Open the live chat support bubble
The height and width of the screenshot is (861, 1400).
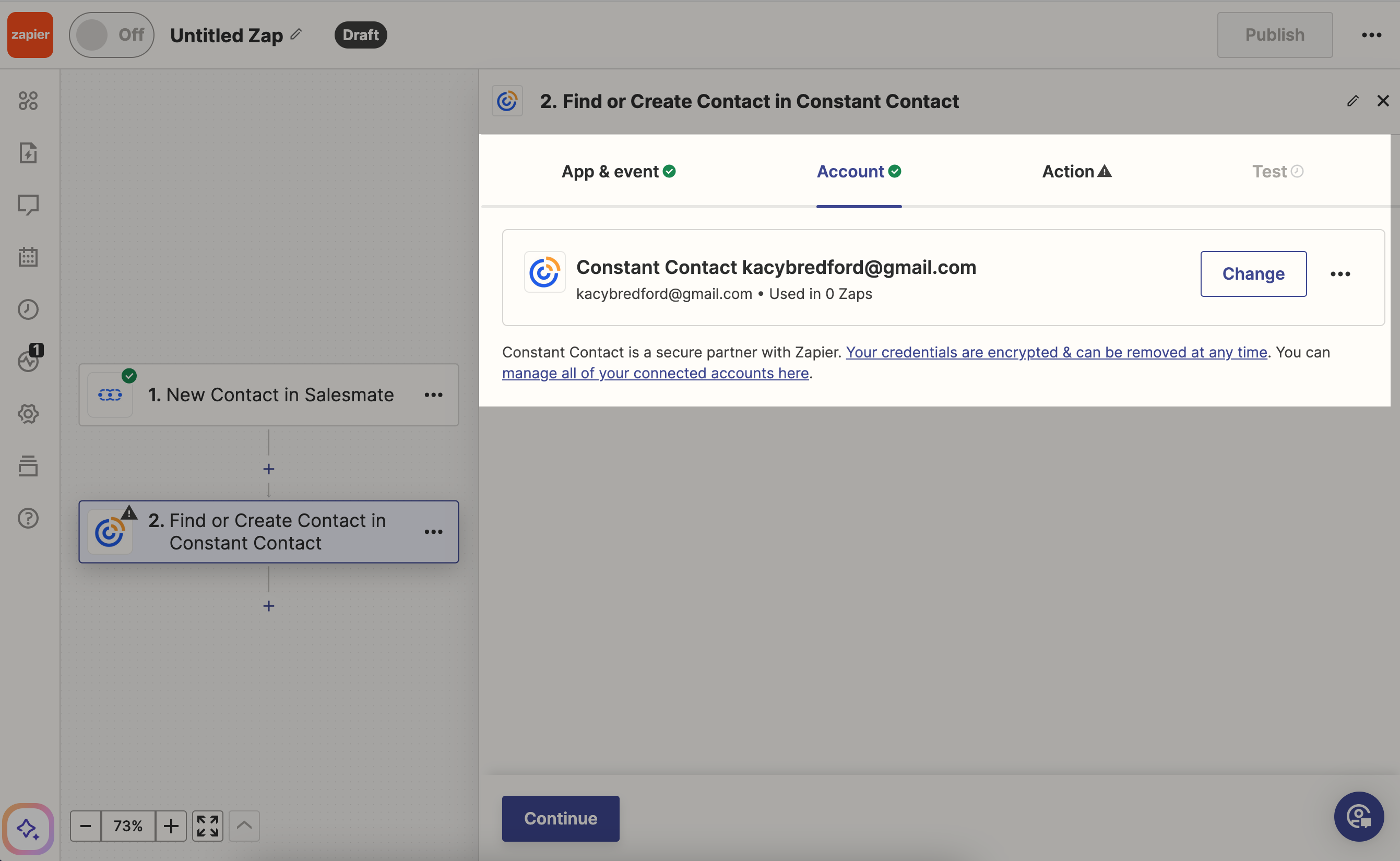click(x=1358, y=817)
